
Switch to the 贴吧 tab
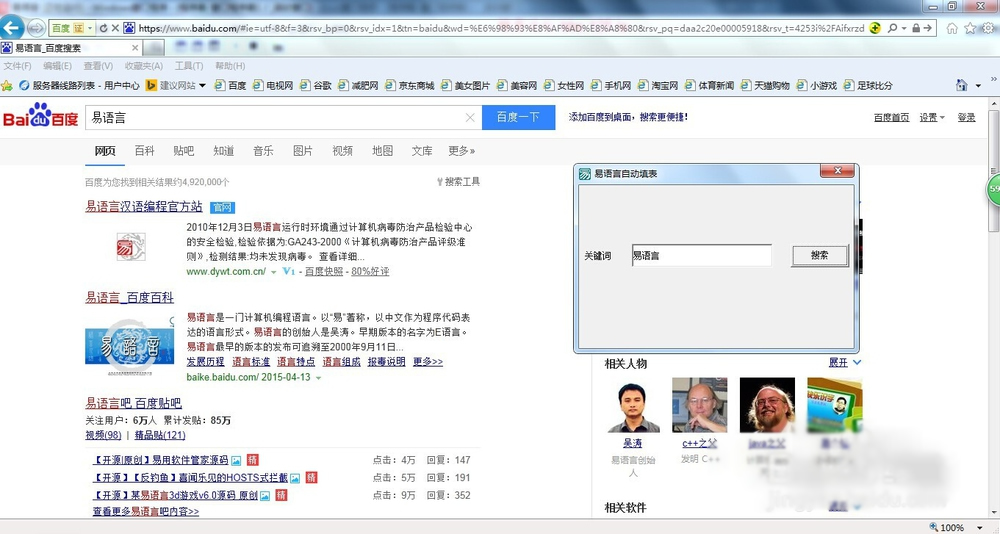point(184,151)
